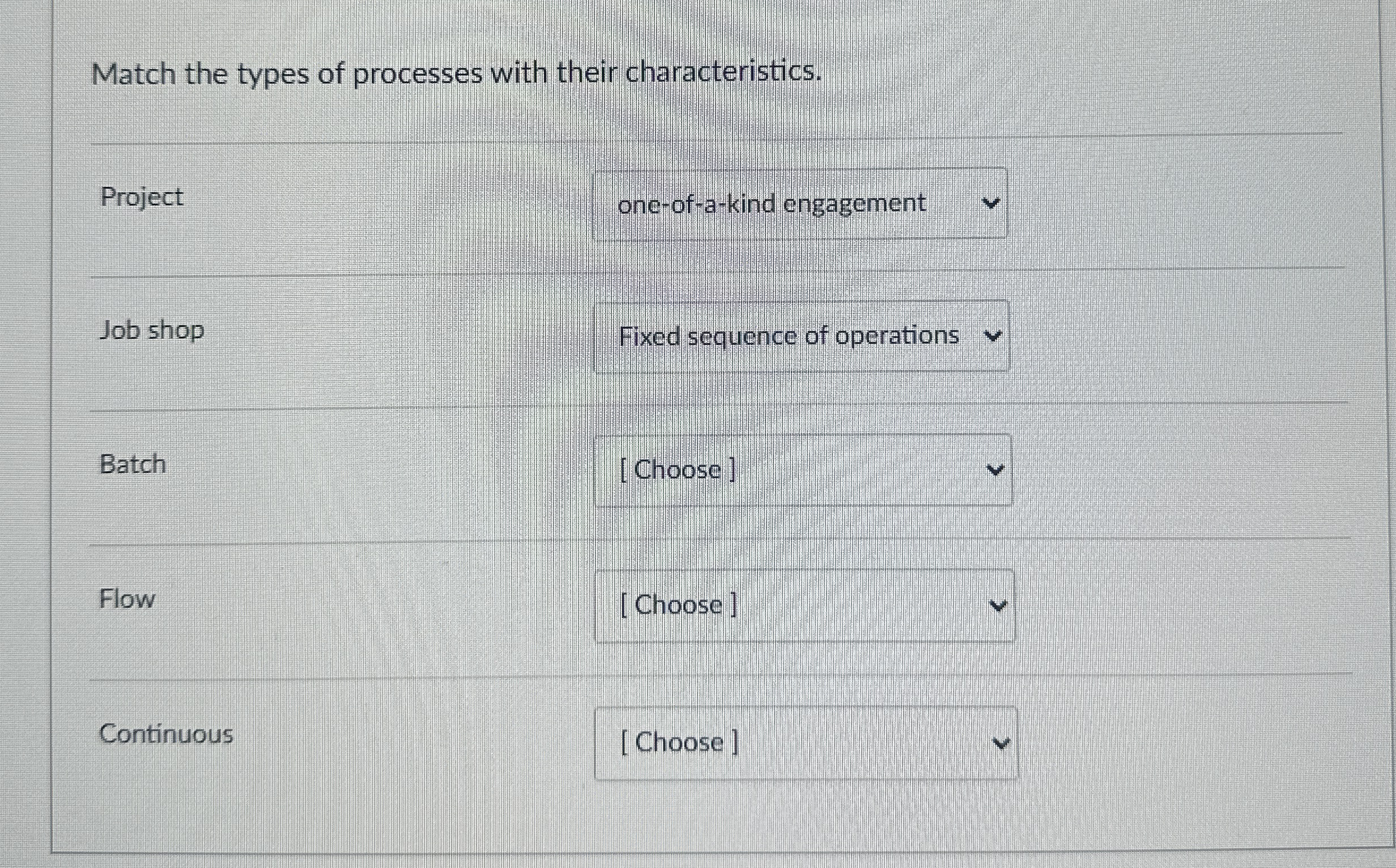1396x868 pixels.
Task: Select the 'one-of-a-kind engagement' value
Action: tap(772, 203)
